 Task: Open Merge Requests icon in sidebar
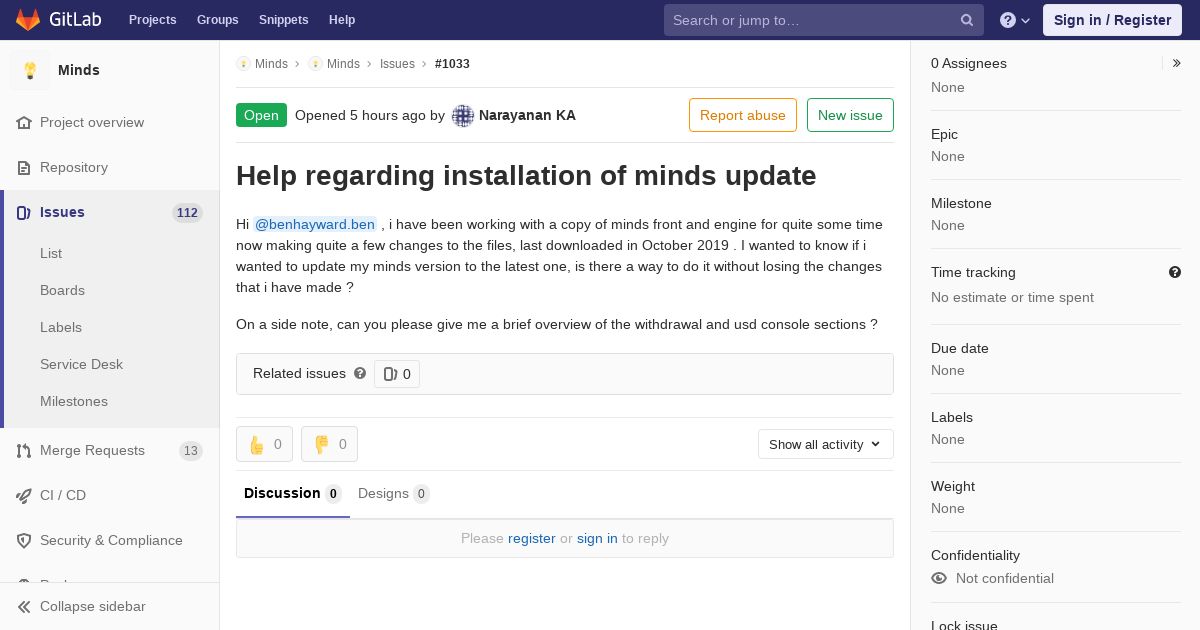pos(24,450)
